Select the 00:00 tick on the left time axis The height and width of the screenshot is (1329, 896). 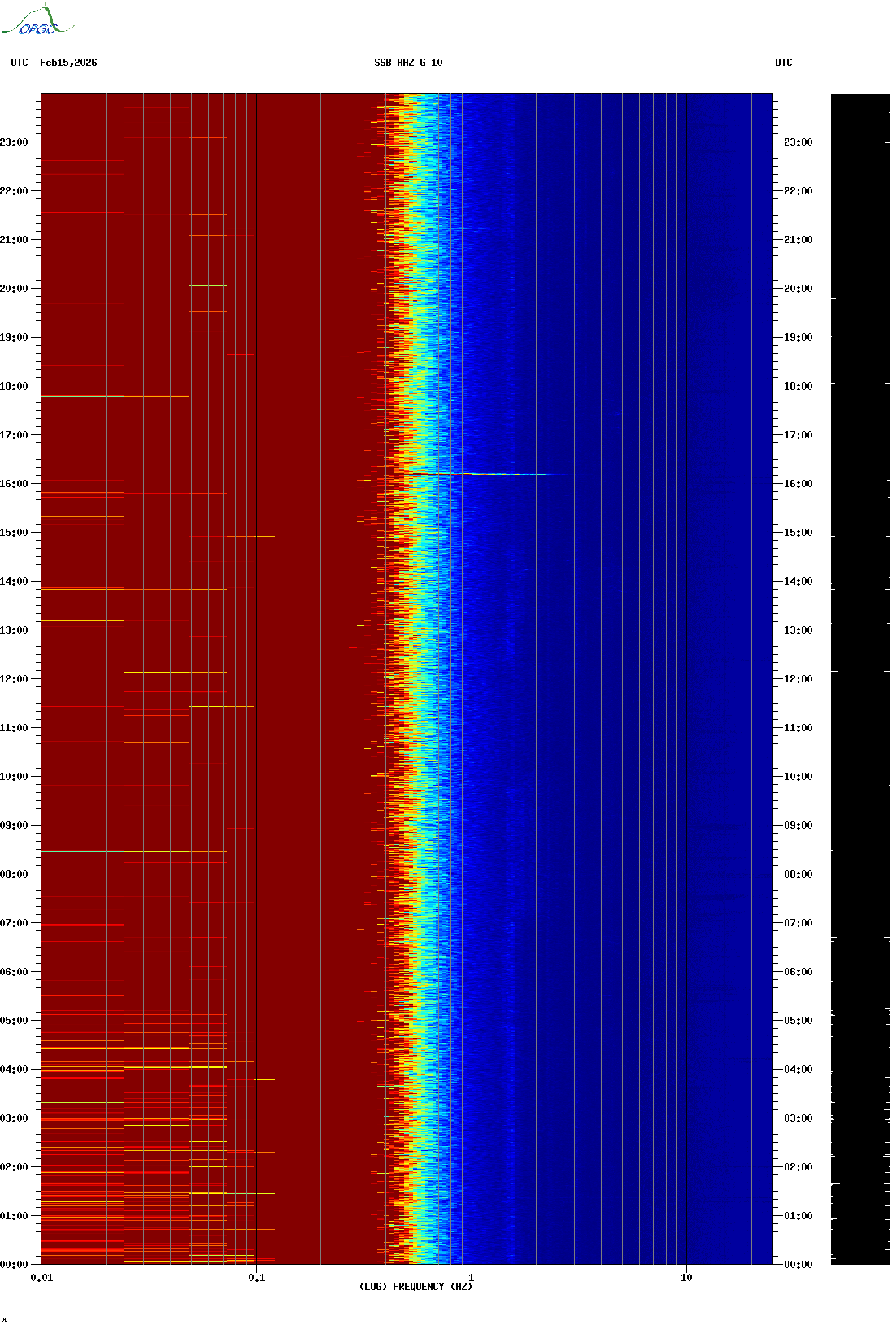click(x=15, y=1265)
